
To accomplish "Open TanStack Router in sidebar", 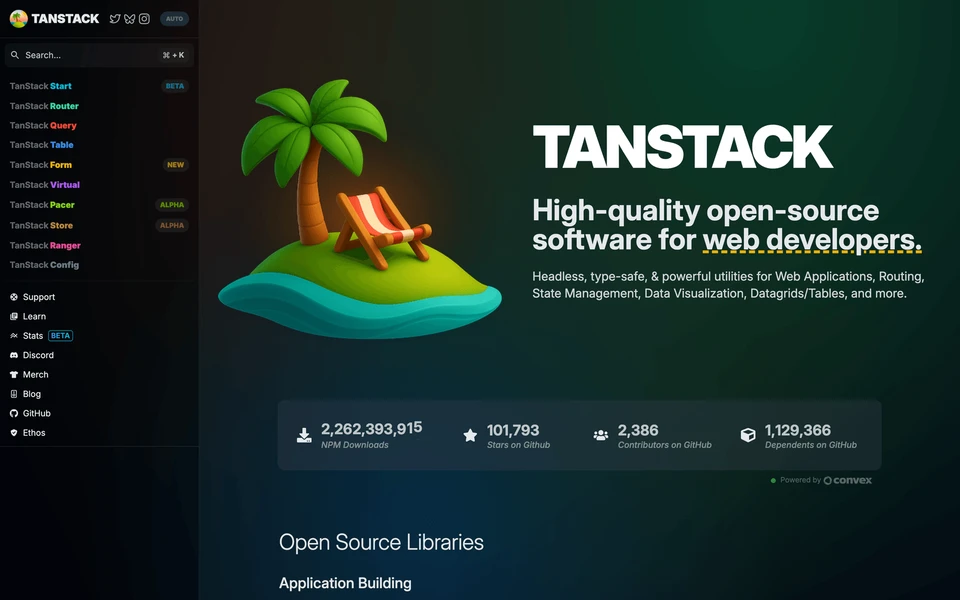I will (x=44, y=106).
